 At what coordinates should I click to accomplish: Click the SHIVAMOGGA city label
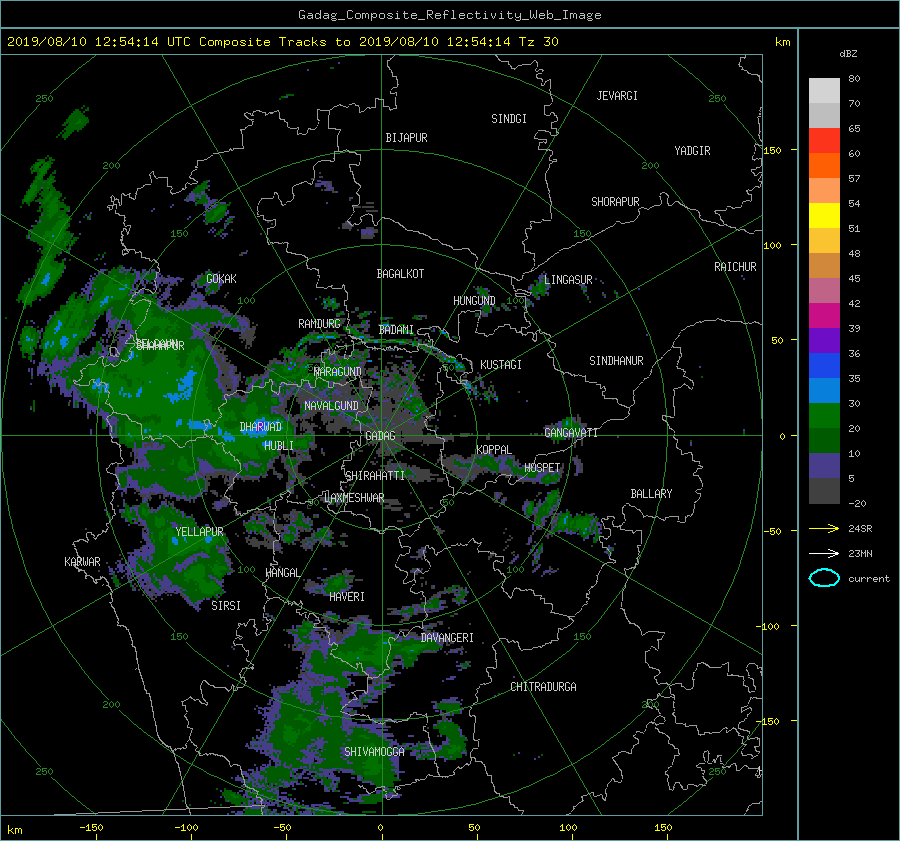pos(374,752)
